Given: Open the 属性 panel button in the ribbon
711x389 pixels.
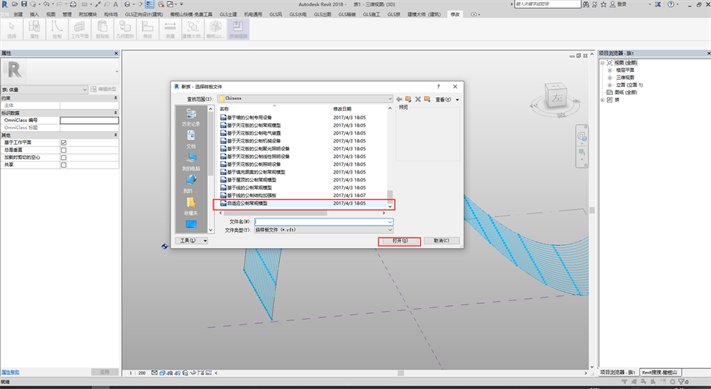Looking at the screenshot, I should pos(34,29).
